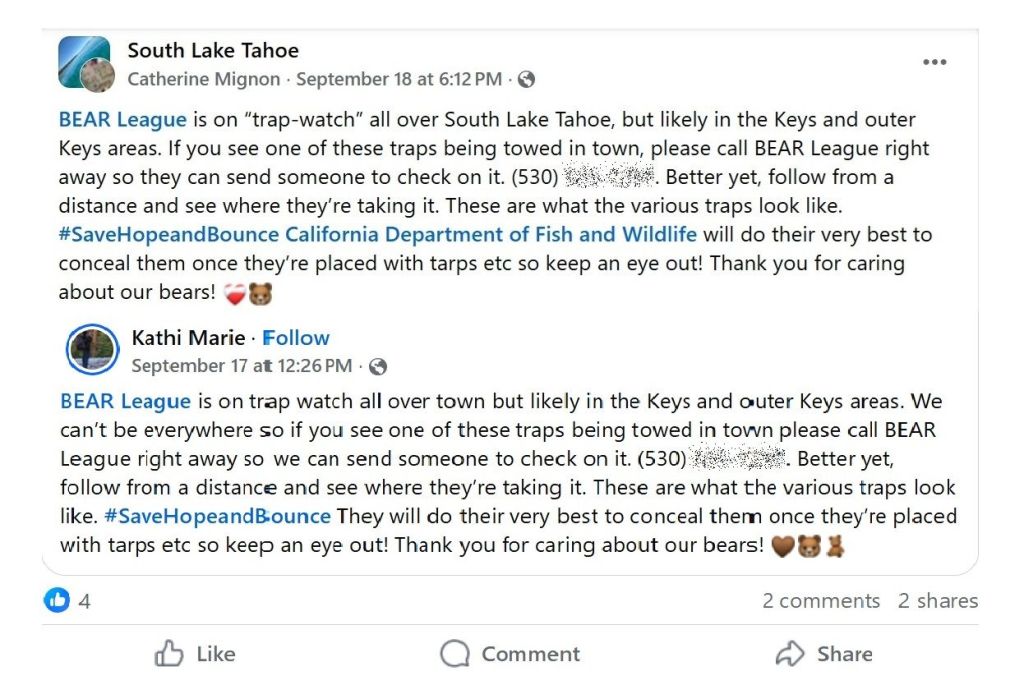This screenshot has width=1024, height=685.
Task: Click the globe privacy icon beside September 17
Action: [x=378, y=366]
